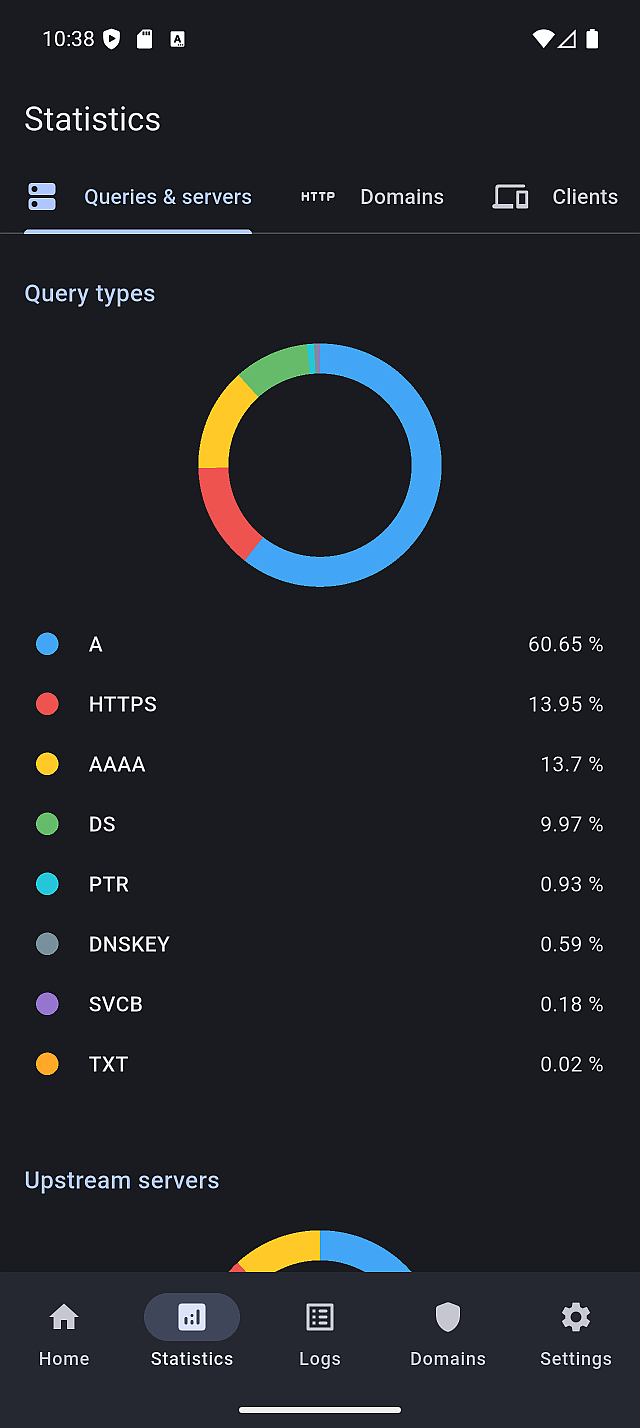Tap the red HTTPS legend dot
Screen dimensions: 640x1428
47,704
